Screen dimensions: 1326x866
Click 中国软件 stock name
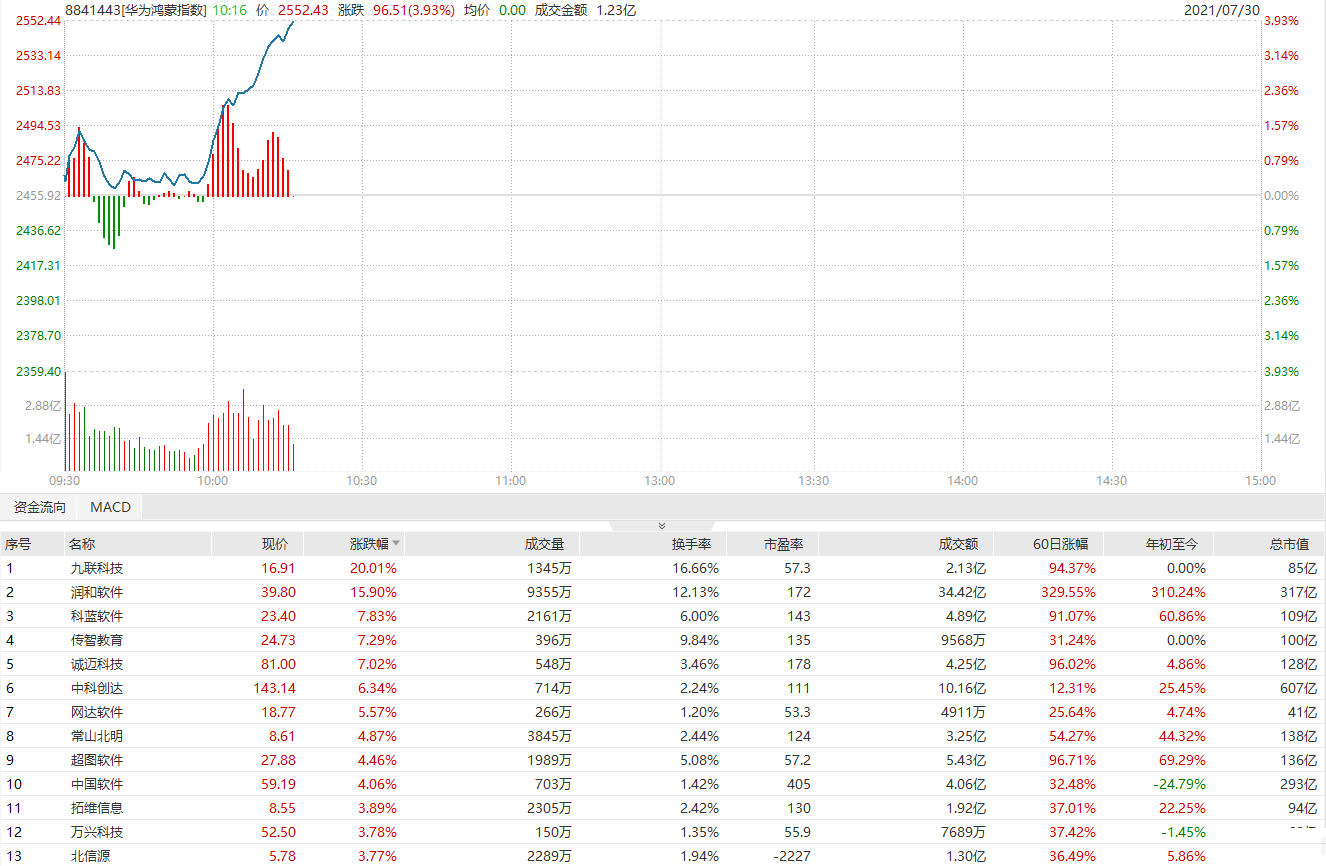(x=96, y=784)
